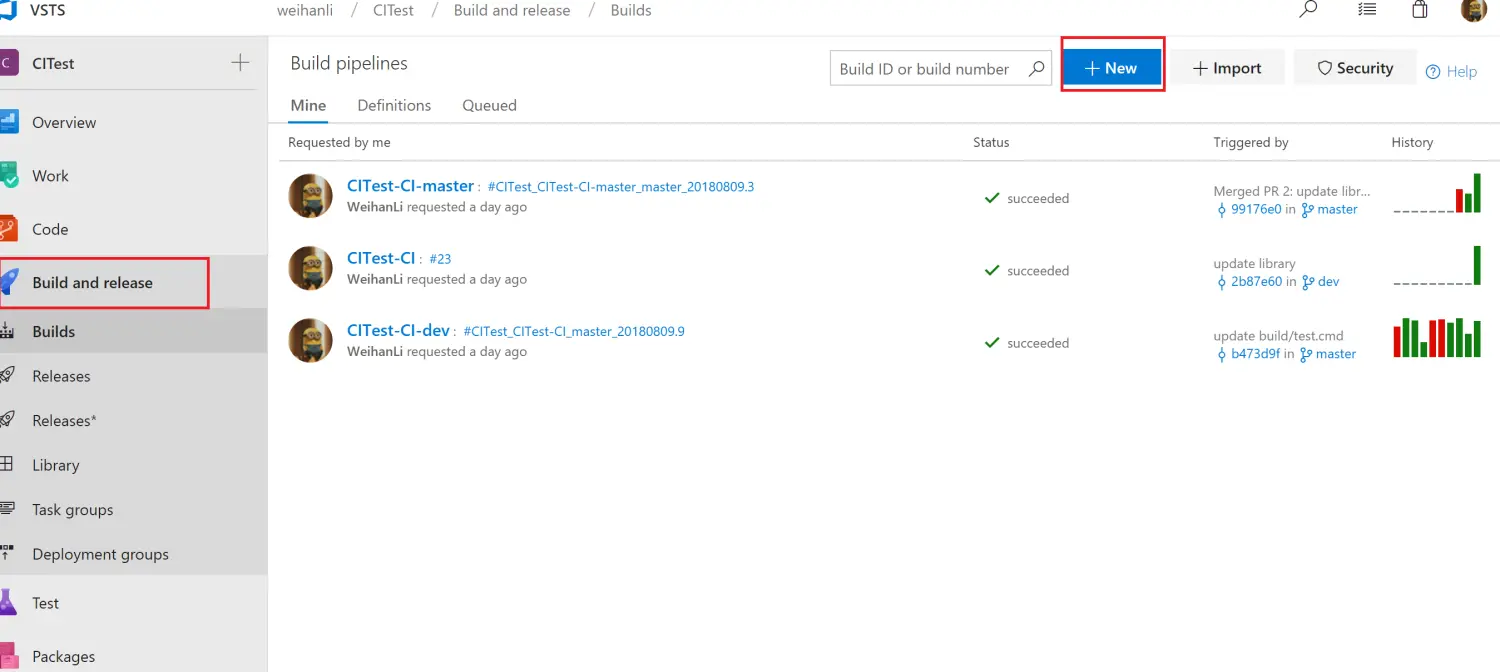Screen dimensions: 1500x672
Task: Click the plus icon beside CITest
Action: click(x=240, y=63)
